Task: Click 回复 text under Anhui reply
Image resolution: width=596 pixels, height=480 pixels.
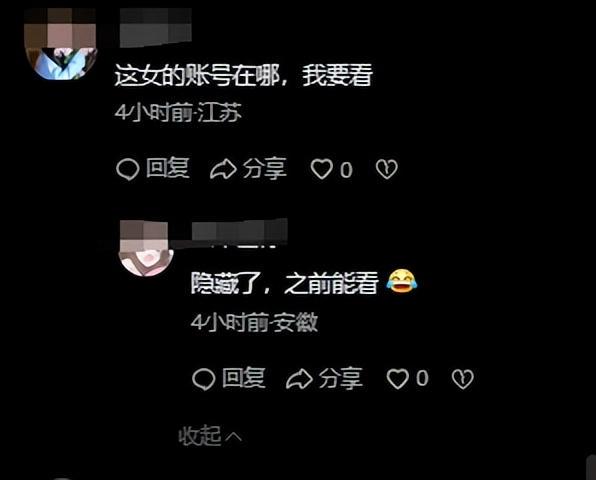Action: click(244, 378)
